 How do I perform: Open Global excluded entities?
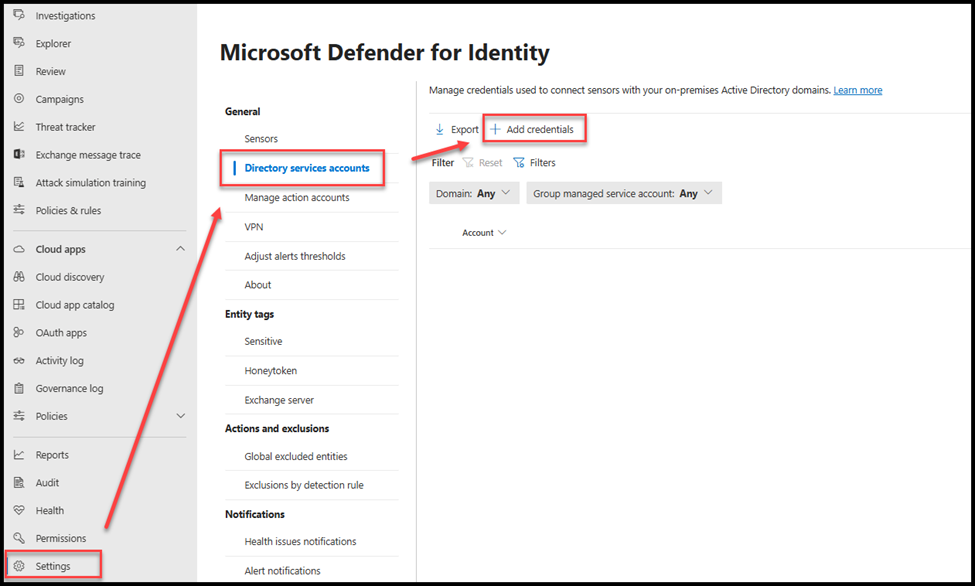296,456
